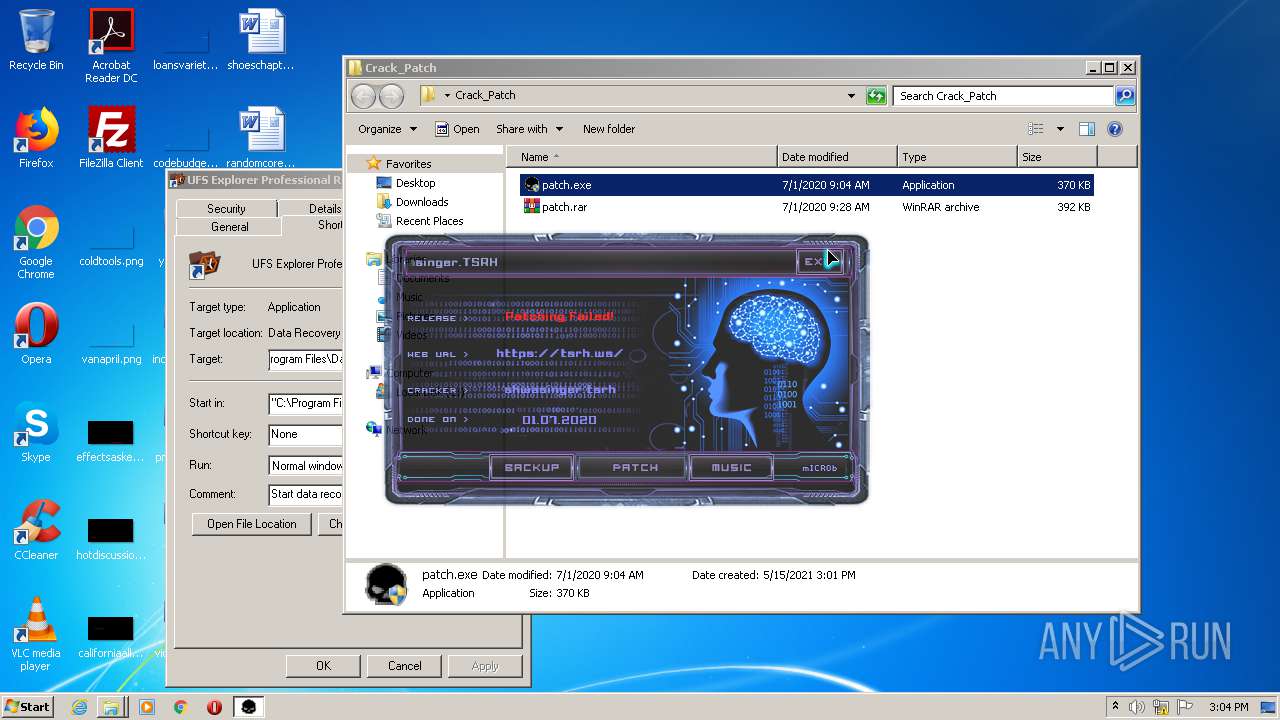Open the Organize dropdown menu

point(387,129)
